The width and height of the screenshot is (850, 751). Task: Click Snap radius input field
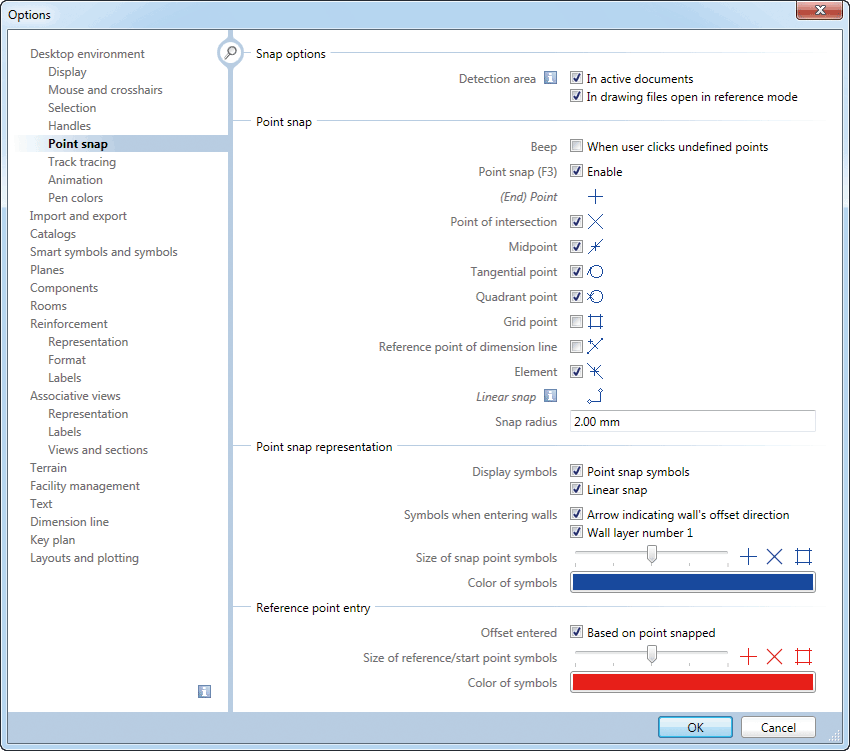pos(693,421)
